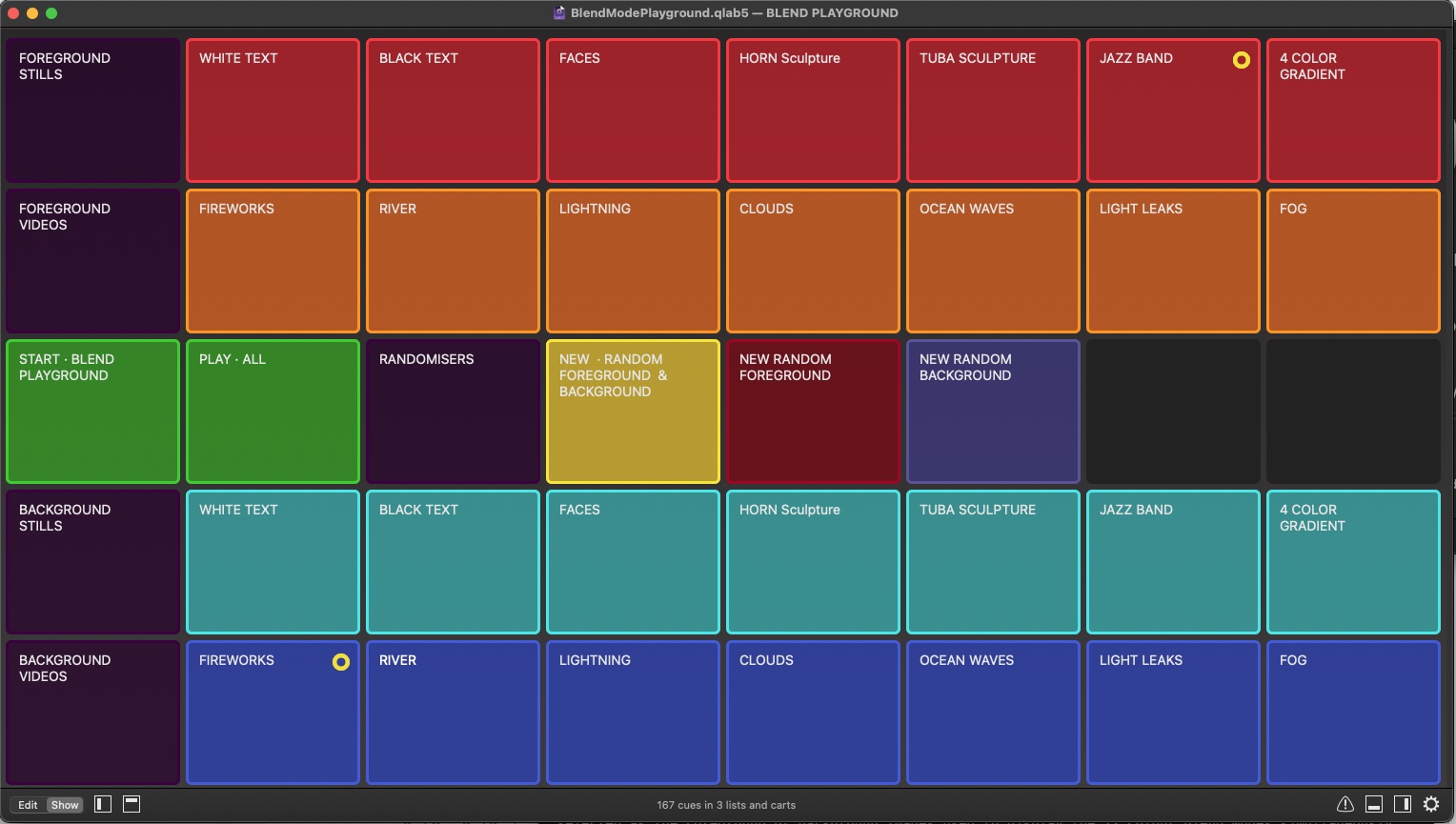The image size is (1456, 824).
Task: Click the cue count status text
Action: point(726,805)
